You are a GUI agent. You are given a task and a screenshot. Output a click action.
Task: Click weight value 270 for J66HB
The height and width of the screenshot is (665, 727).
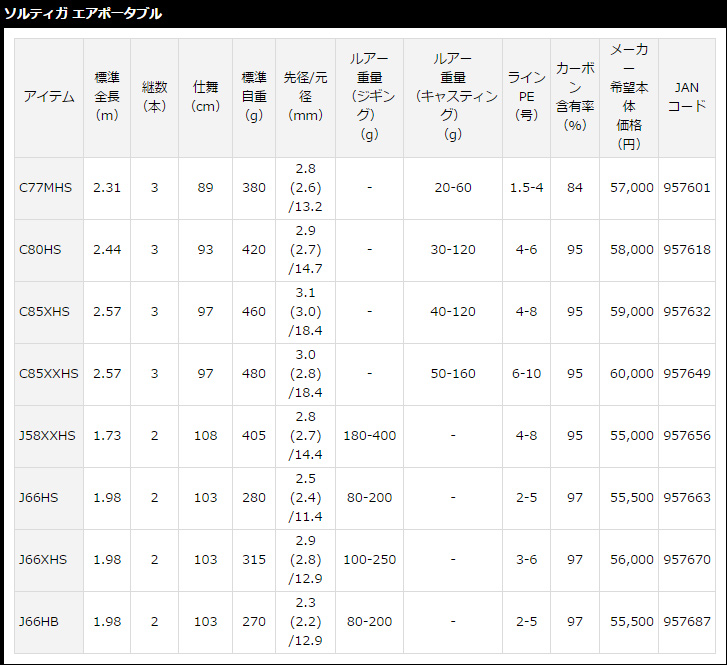coord(254,621)
